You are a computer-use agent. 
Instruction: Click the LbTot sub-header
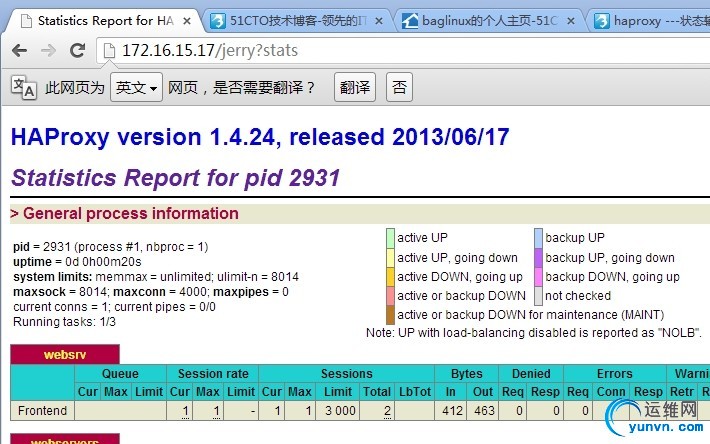(x=415, y=391)
